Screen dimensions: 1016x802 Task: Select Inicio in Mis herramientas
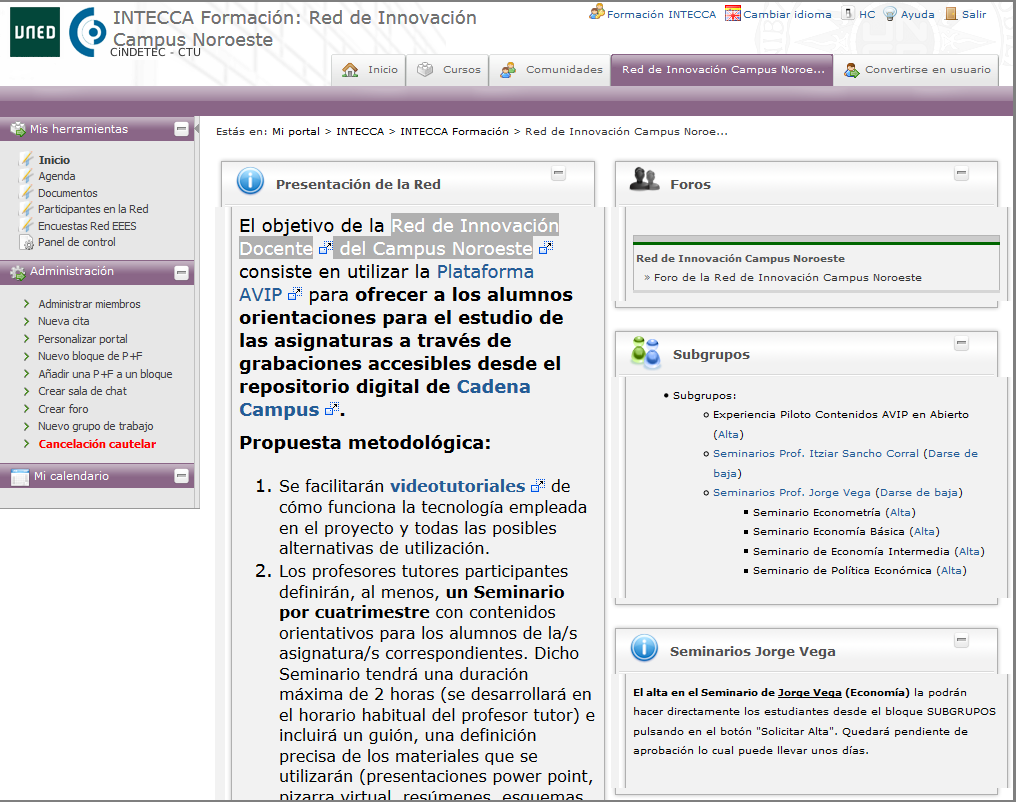pyautogui.click(x=54, y=160)
